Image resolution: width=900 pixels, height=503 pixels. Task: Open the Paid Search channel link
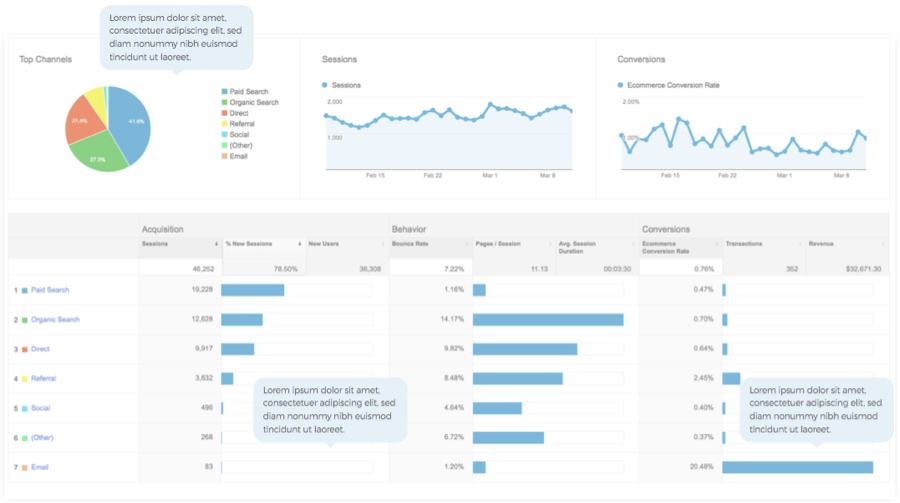click(50, 290)
